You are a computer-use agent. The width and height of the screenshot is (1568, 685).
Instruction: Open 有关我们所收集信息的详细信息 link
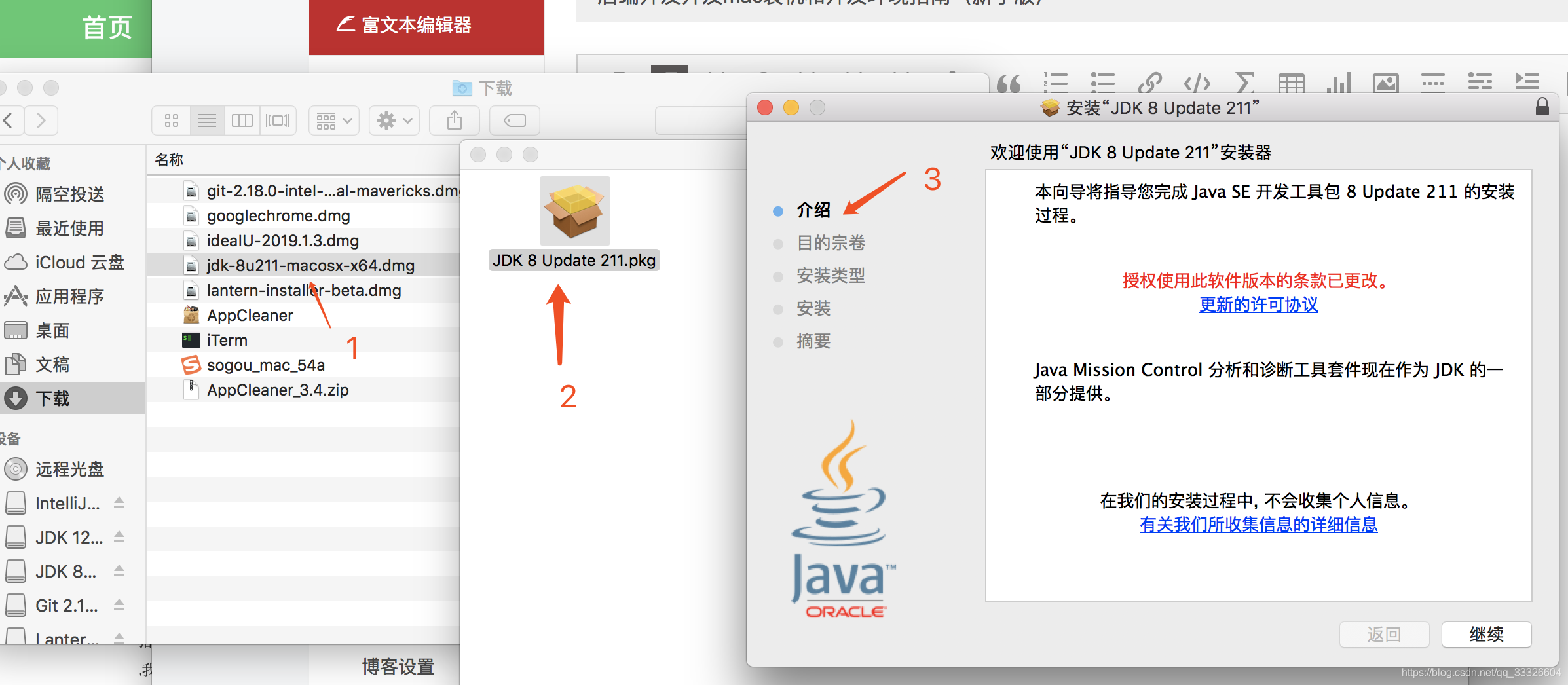tap(1259, 525)
